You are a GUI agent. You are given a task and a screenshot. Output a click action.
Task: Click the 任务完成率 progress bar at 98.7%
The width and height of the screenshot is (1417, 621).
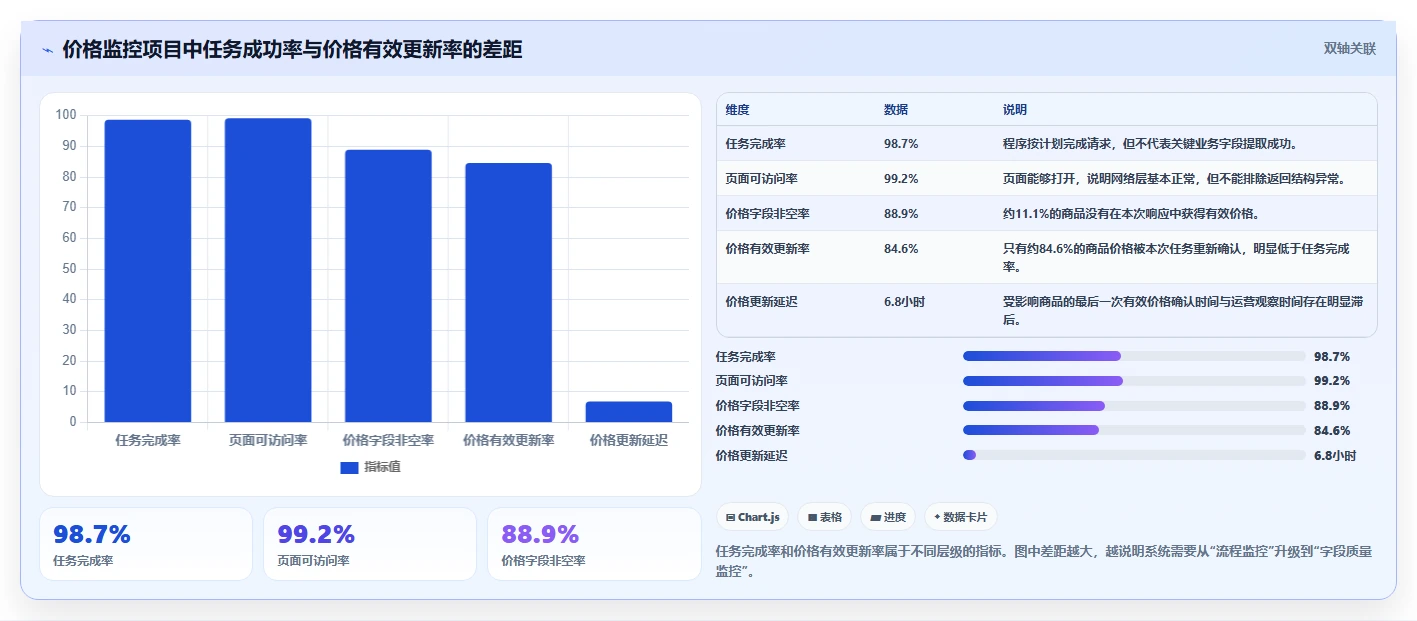1134,356
